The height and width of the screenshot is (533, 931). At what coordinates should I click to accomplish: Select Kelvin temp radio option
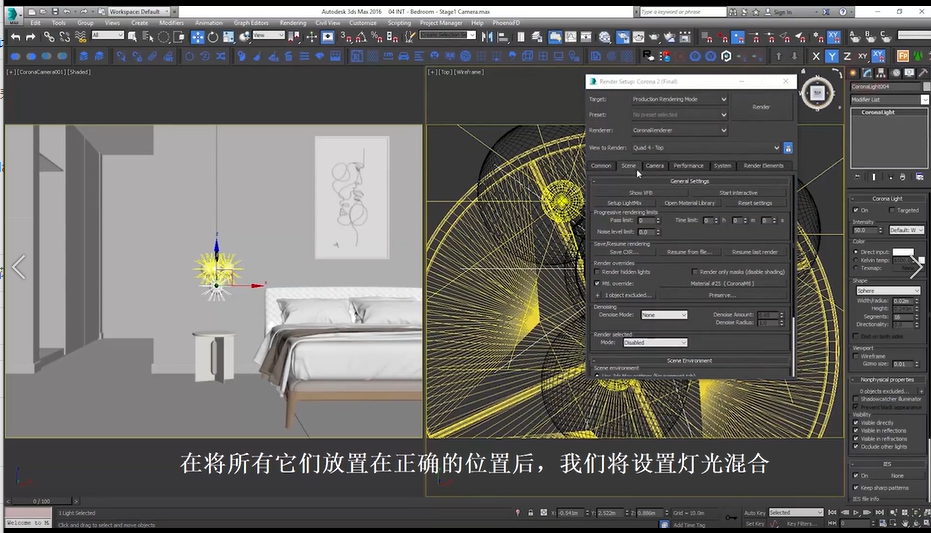tap(856, 260)
